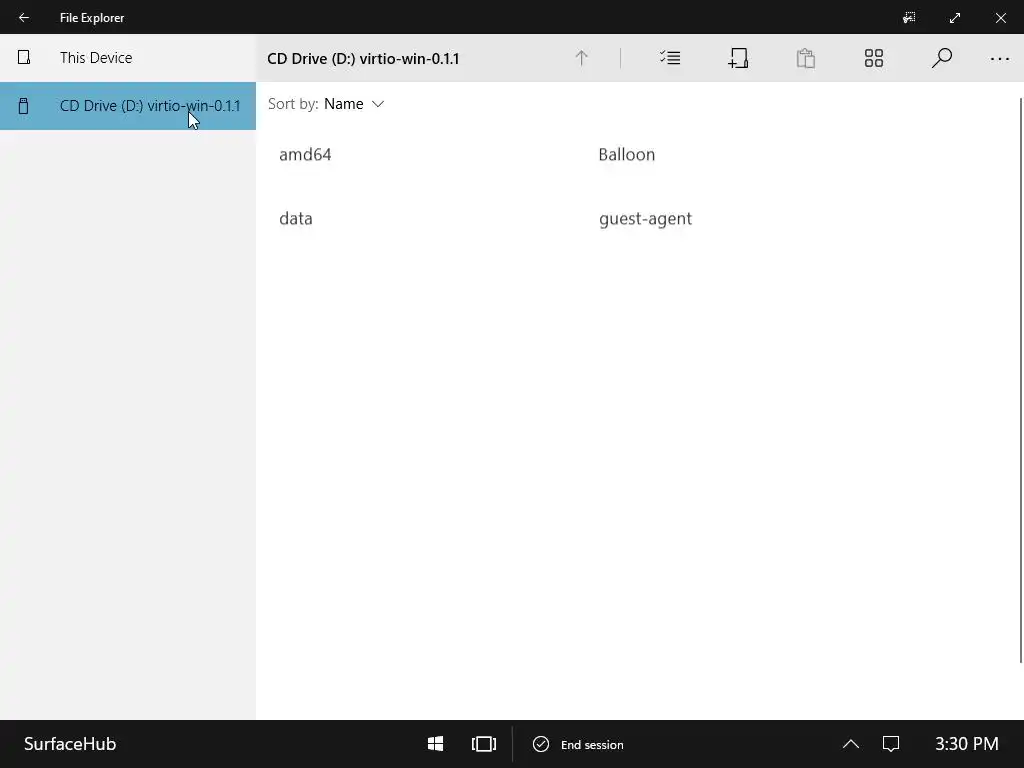Open the data folder
Viewport: 1024px width, 768px height.
(x=296, y=219)
